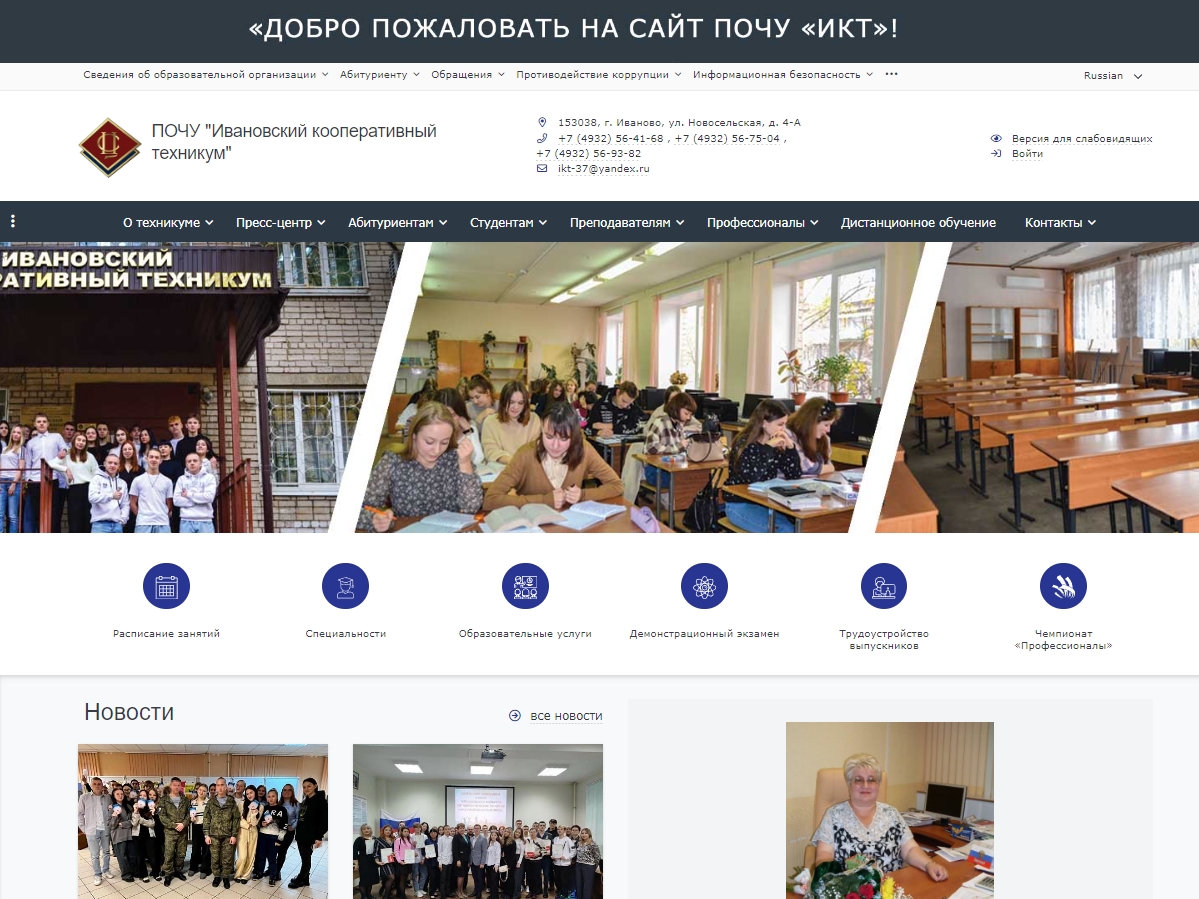The width and height of the screenshot is (1199, 899).
Task: Click the location pin icon near the address
Action: click(x=543, y=122)
